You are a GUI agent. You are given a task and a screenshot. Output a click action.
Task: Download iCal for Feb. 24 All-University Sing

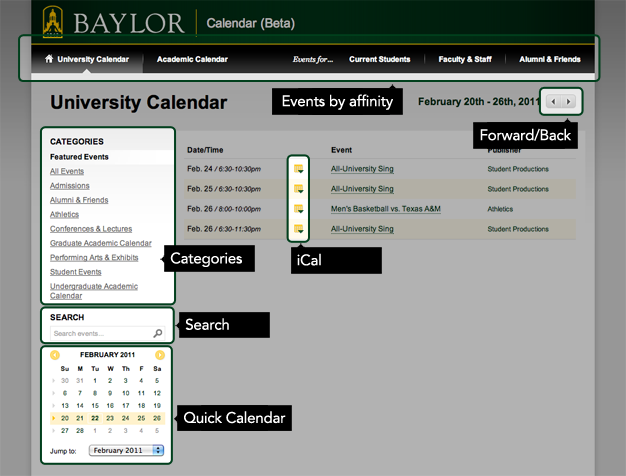click(299, 169)
